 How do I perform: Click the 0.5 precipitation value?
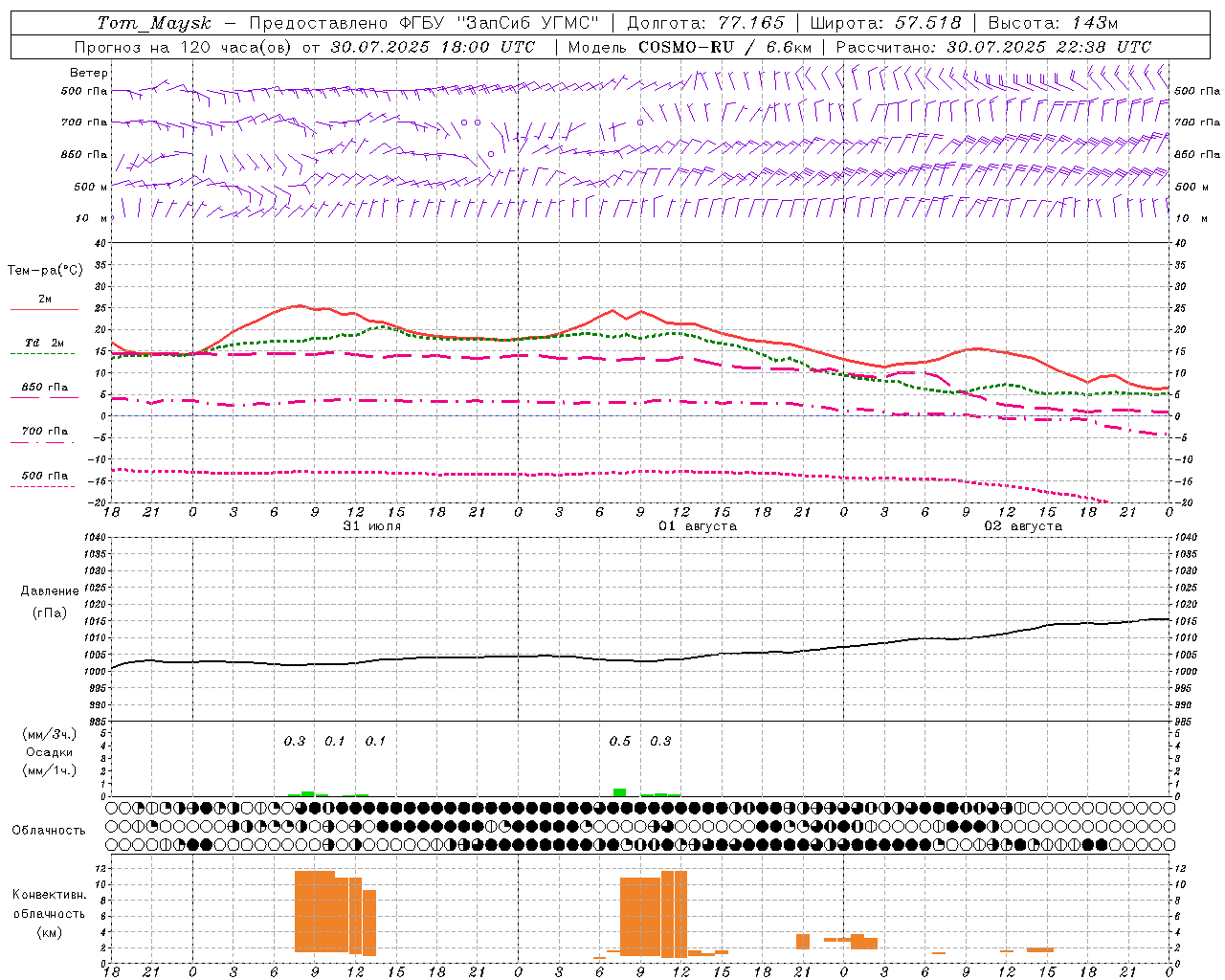tap(620, 742)
